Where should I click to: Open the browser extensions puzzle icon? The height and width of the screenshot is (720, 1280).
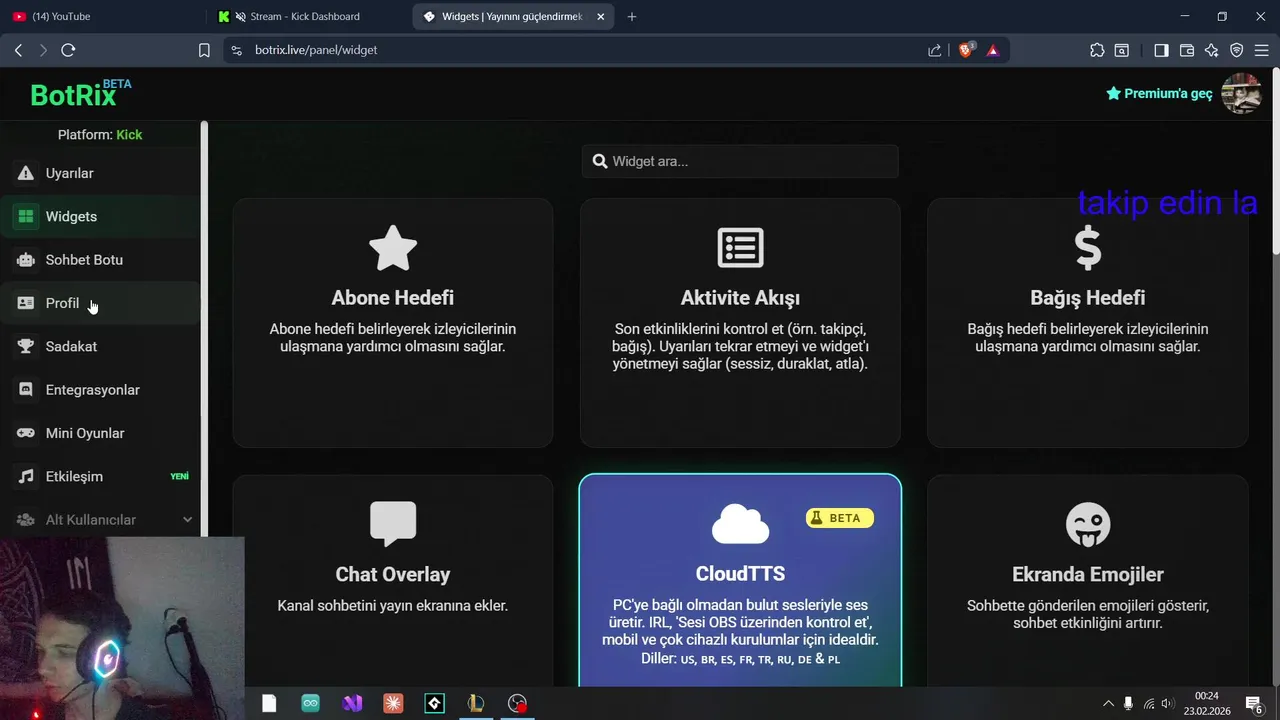pyautogui.click(x=1097, y=50)
